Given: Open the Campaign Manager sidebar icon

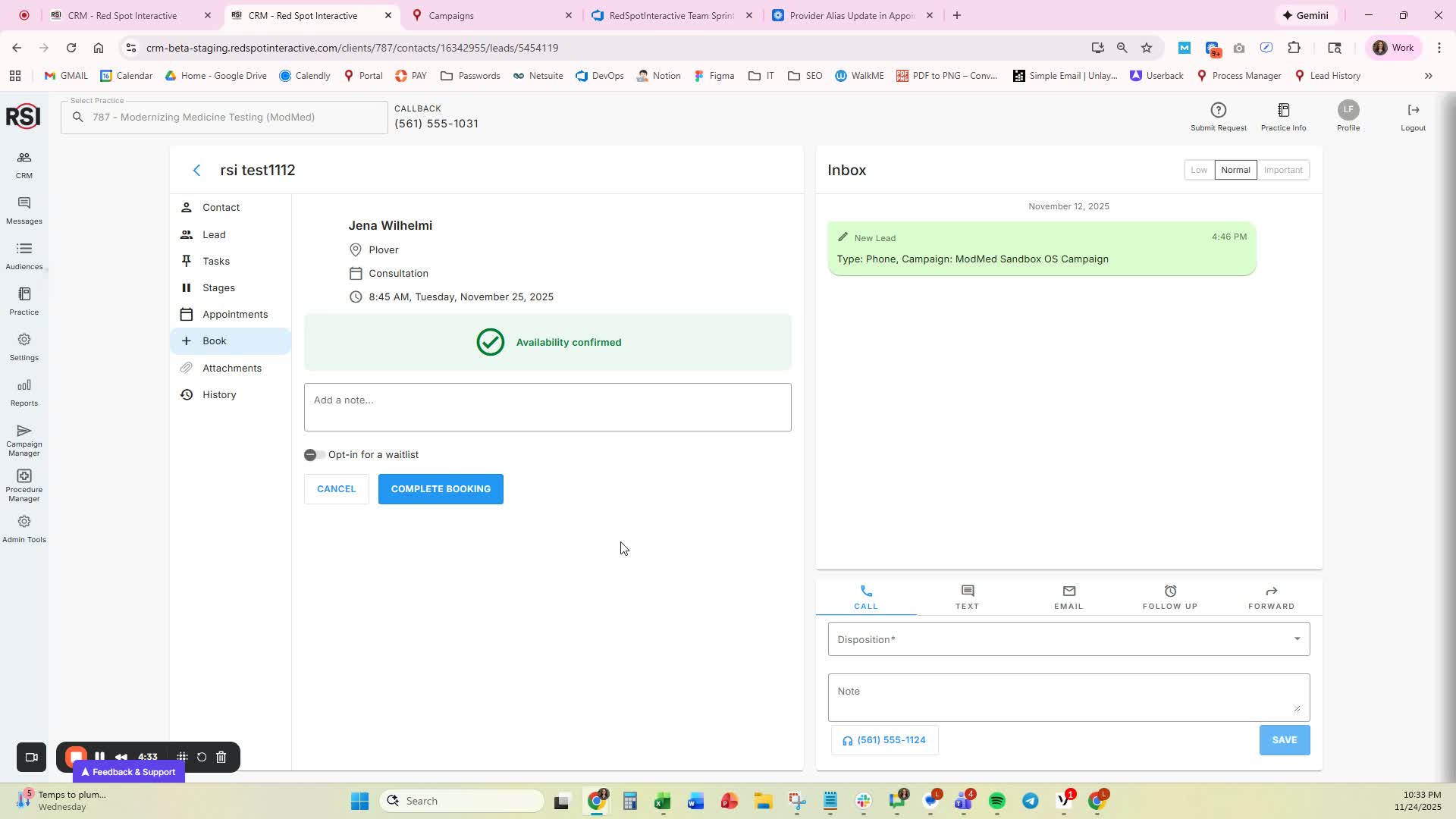Looking at the screenshot, I should click(24, 431).
